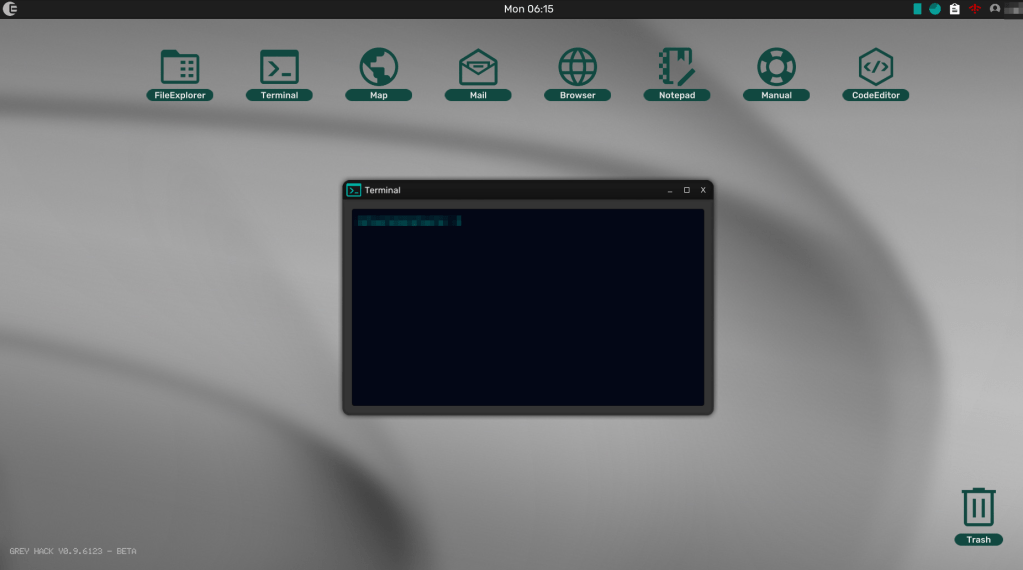Viewport: 1023px width, 570px height.
Task: Click the teal rectangle tray indicator
Action: [x=917, y=9]
